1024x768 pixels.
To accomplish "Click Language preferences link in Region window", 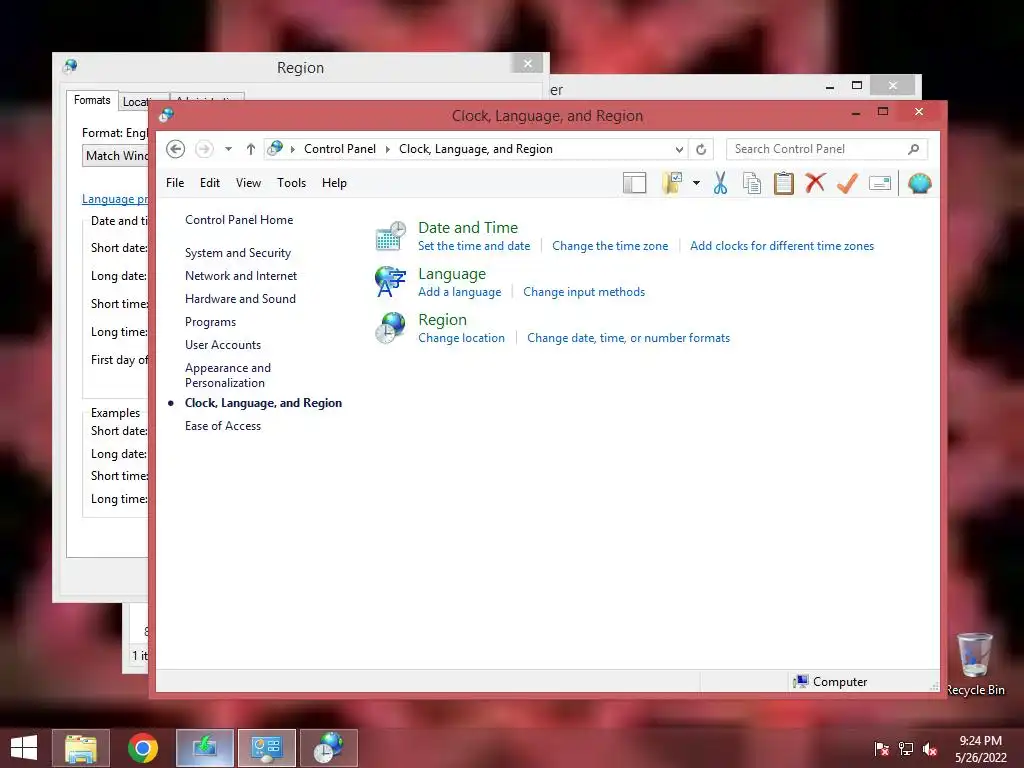I will pos(115,199).
